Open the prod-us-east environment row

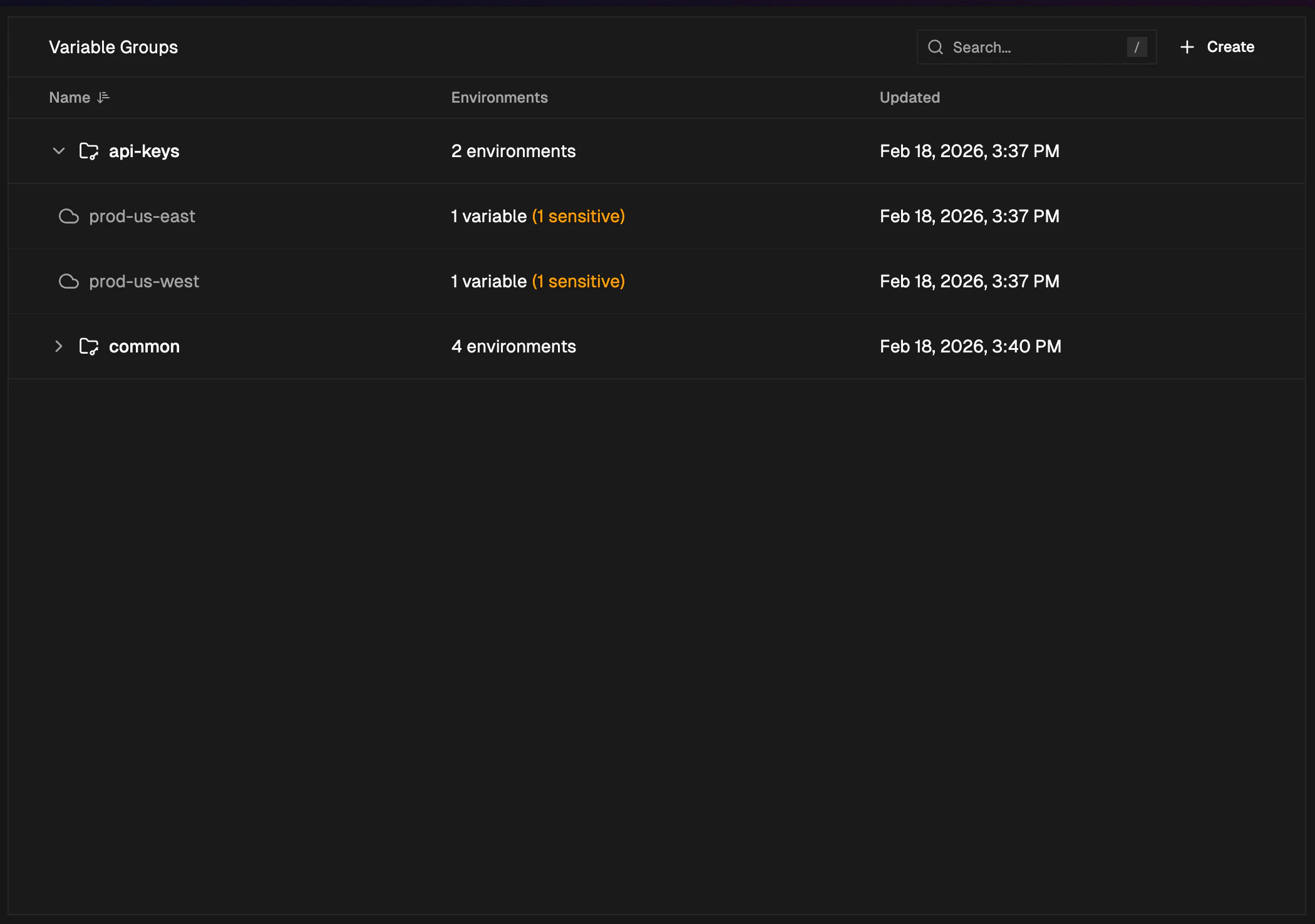pyautogui.click(x=142, y=217)
